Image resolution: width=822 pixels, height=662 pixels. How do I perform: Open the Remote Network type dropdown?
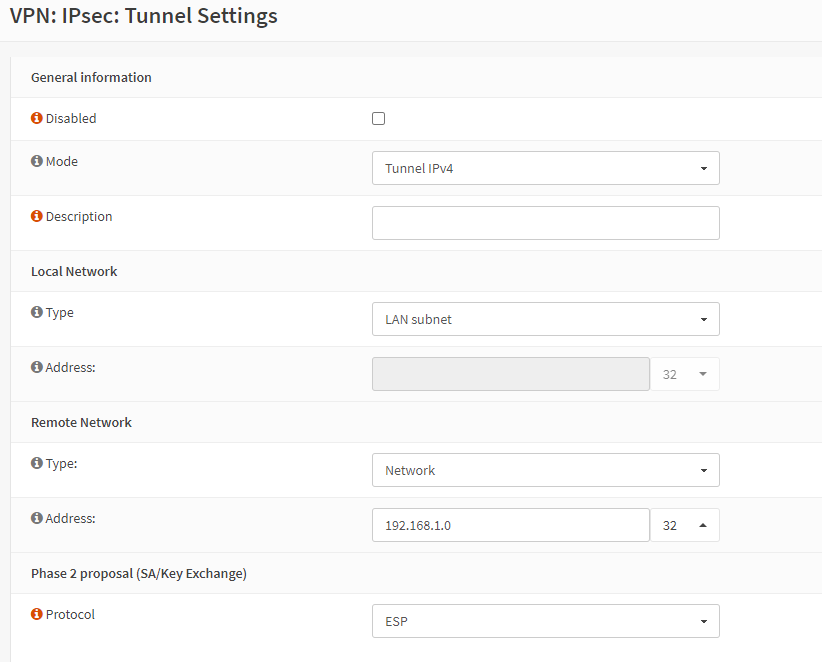pyautogui.click(x=545, y=470)
